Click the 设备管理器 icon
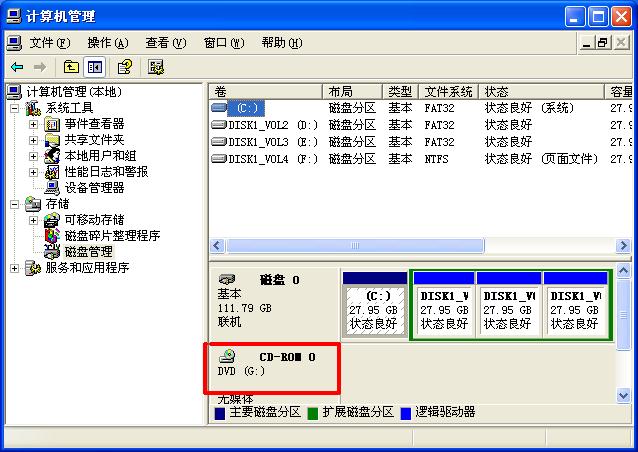Image resolution: width=638 pixels, height=452 pixels. pyautogui.click(x=52, y=188)
